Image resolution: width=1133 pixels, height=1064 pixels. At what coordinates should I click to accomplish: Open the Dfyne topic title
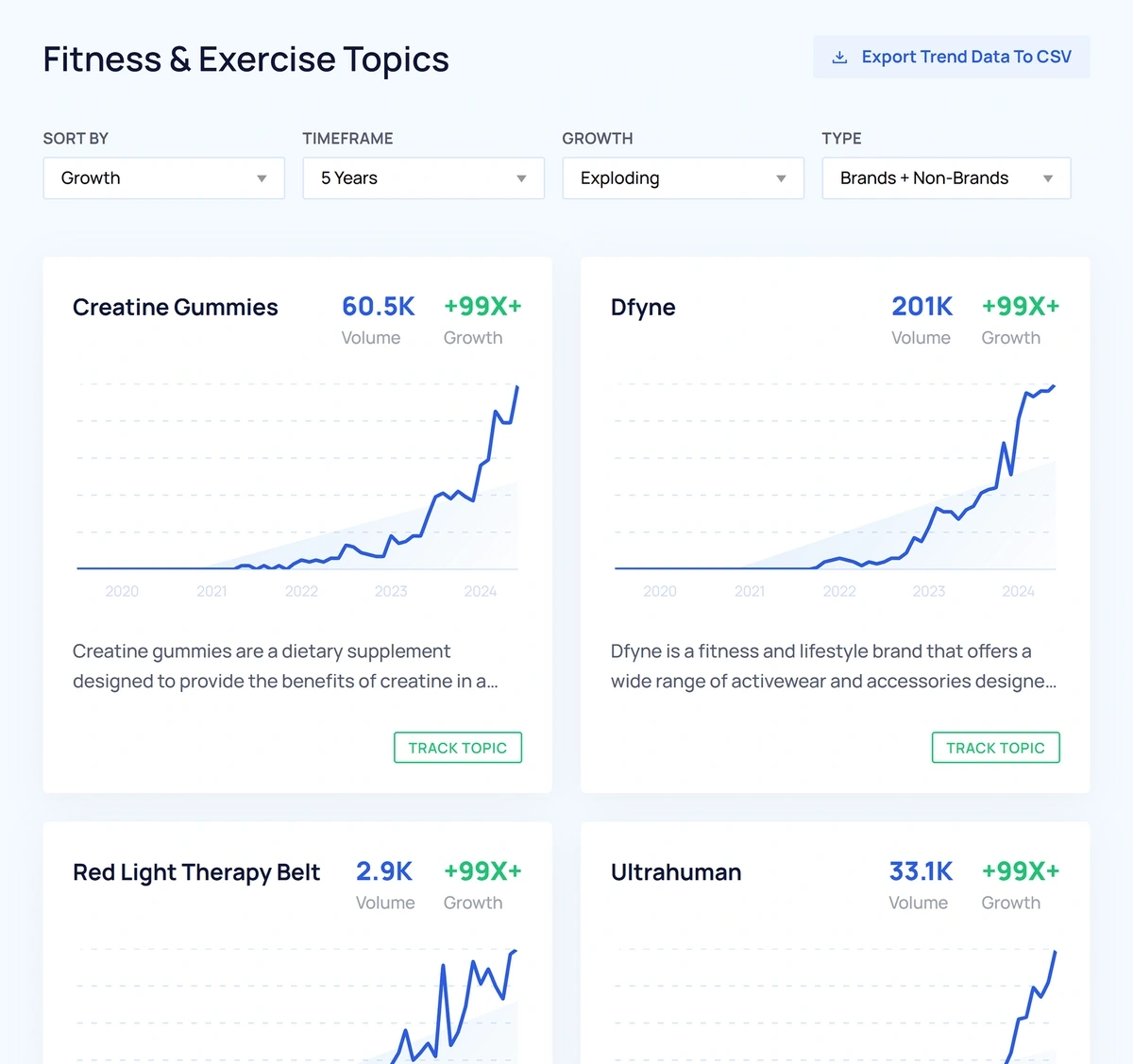tap(643, 307)
